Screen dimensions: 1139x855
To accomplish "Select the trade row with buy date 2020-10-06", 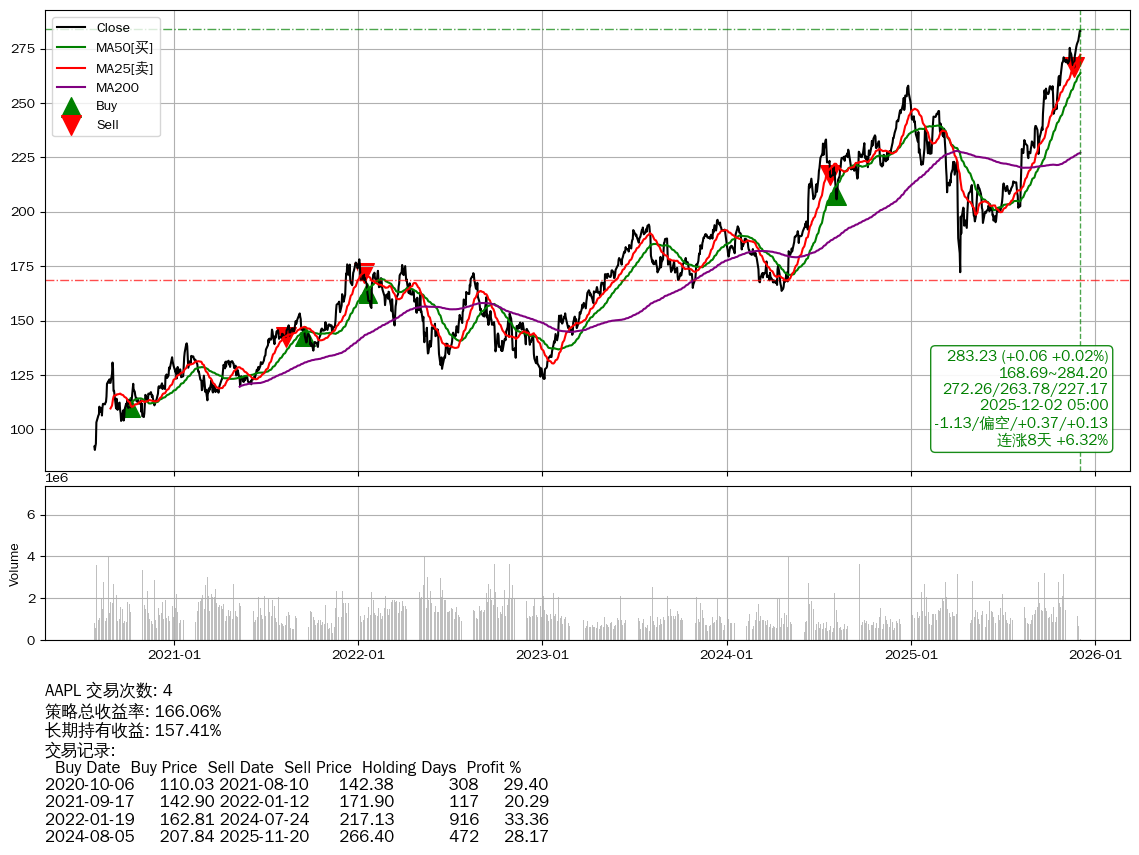I will pos(296,785).
